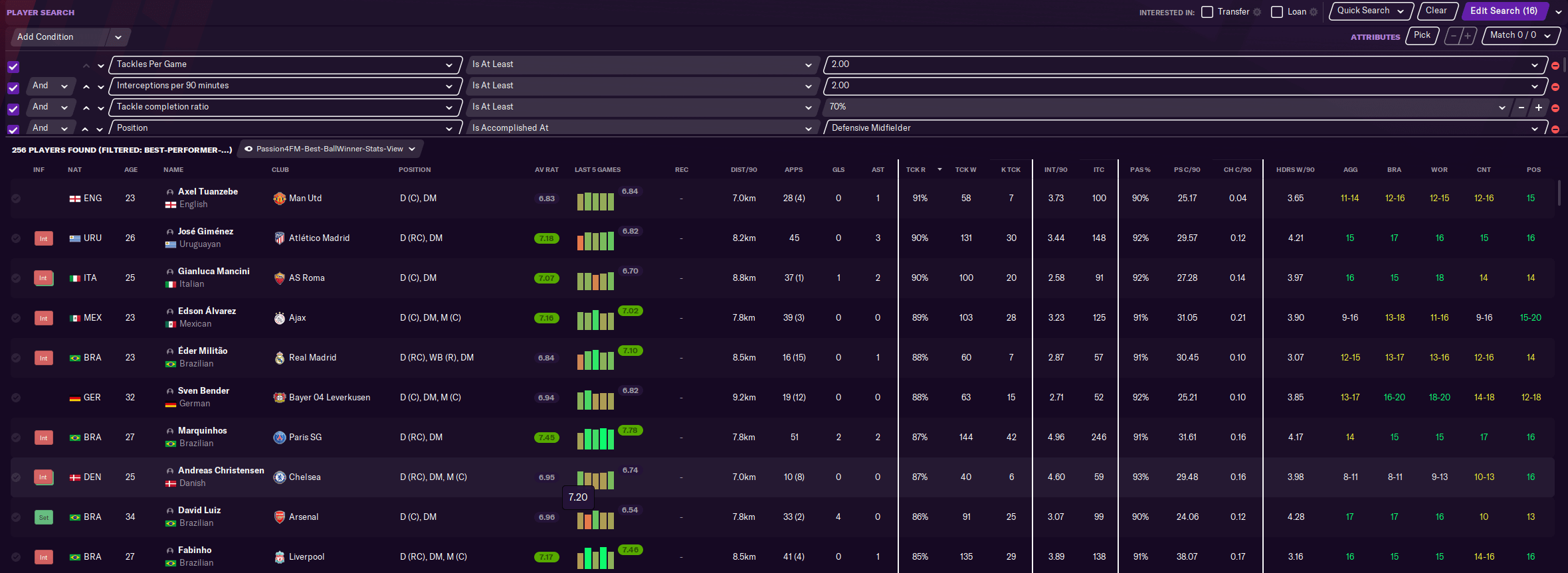Image resolution: width=1568 pixels, height=573 pixels.
Task: Sort by PAS % column header
Action: (1140, 170)
